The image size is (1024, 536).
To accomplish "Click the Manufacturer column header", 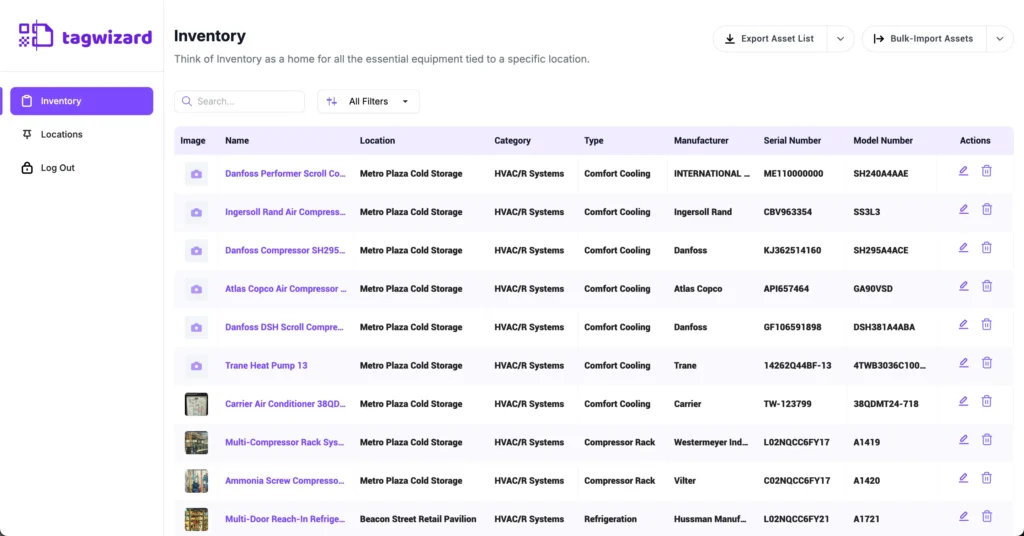I will [701, 140].
